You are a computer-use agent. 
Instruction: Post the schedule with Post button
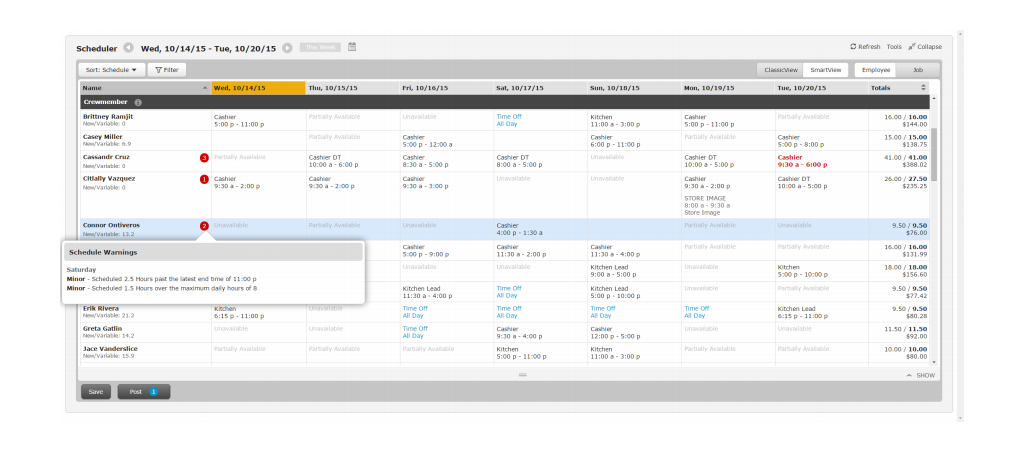144,392
